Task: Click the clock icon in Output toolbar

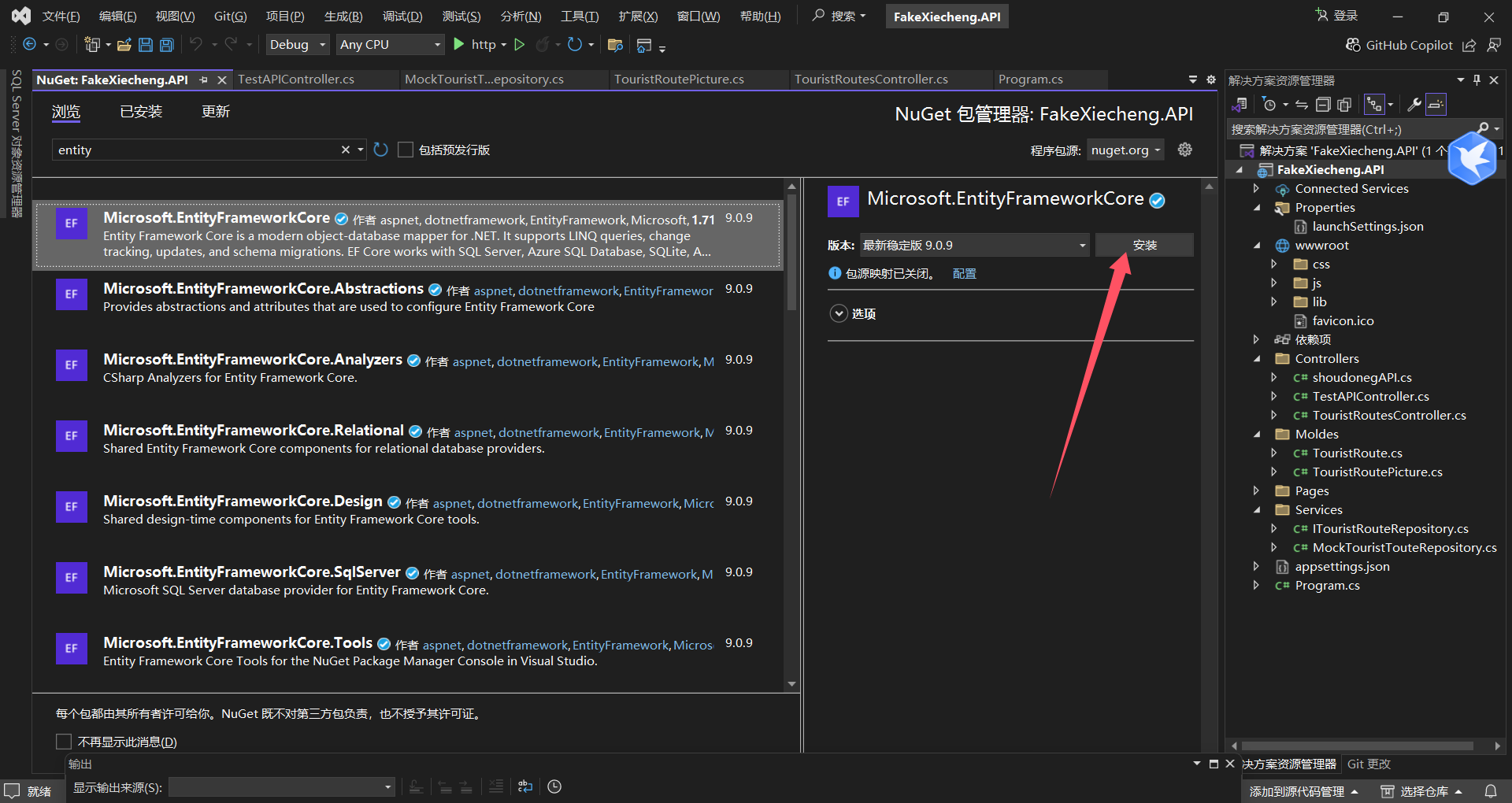Action: pyautogui.click(x=554, y=786)
